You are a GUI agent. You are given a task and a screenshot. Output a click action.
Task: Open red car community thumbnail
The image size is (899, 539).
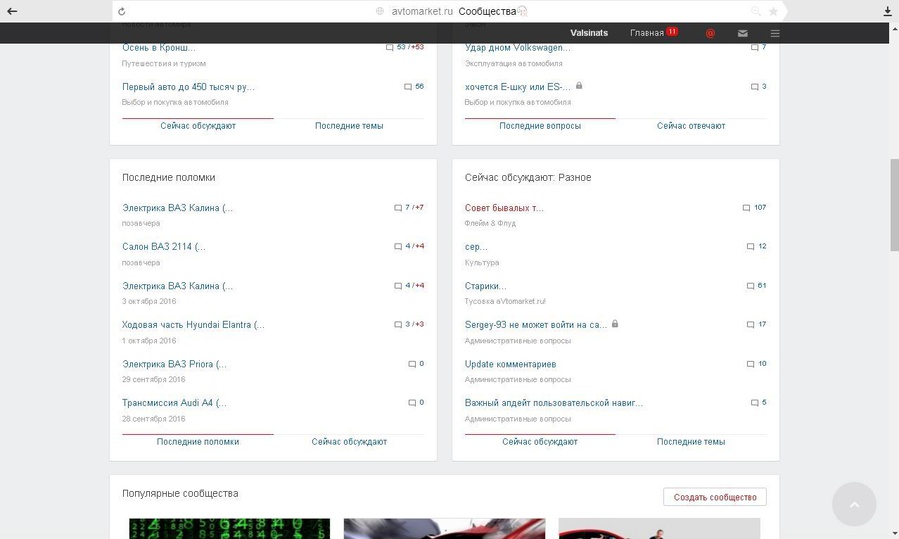pos(659,529)
